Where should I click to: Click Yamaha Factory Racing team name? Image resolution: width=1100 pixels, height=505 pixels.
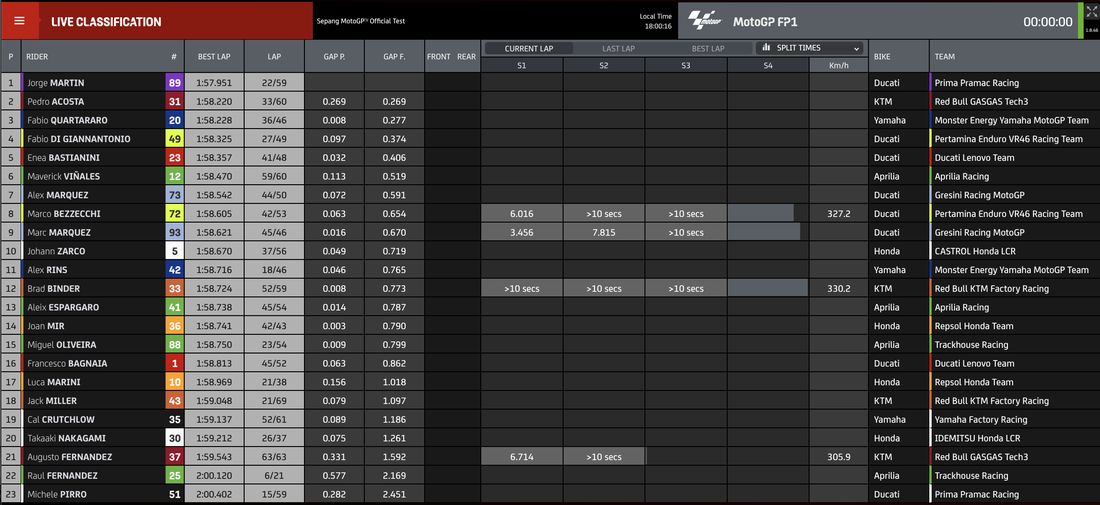pos(981,419)
